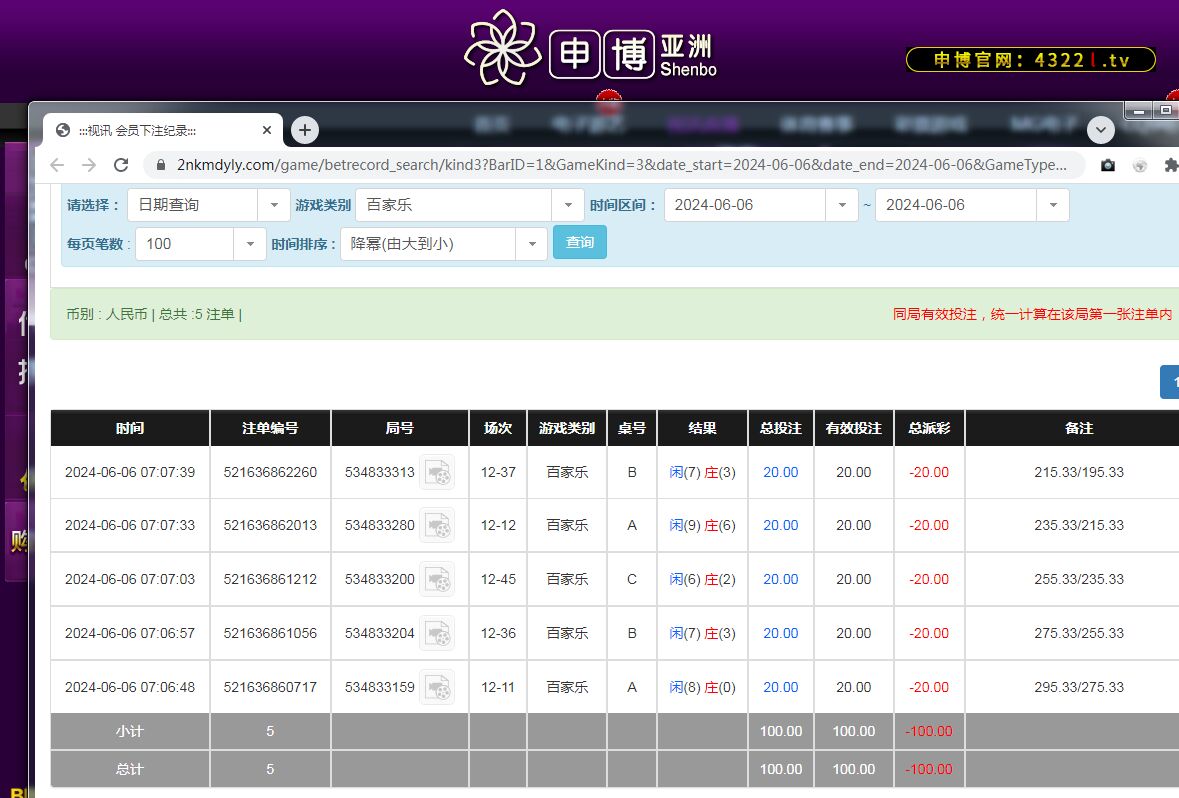Click the blue 20.00 bet amount for order 521636862260

pyautogui.click(x=780, y=472)
